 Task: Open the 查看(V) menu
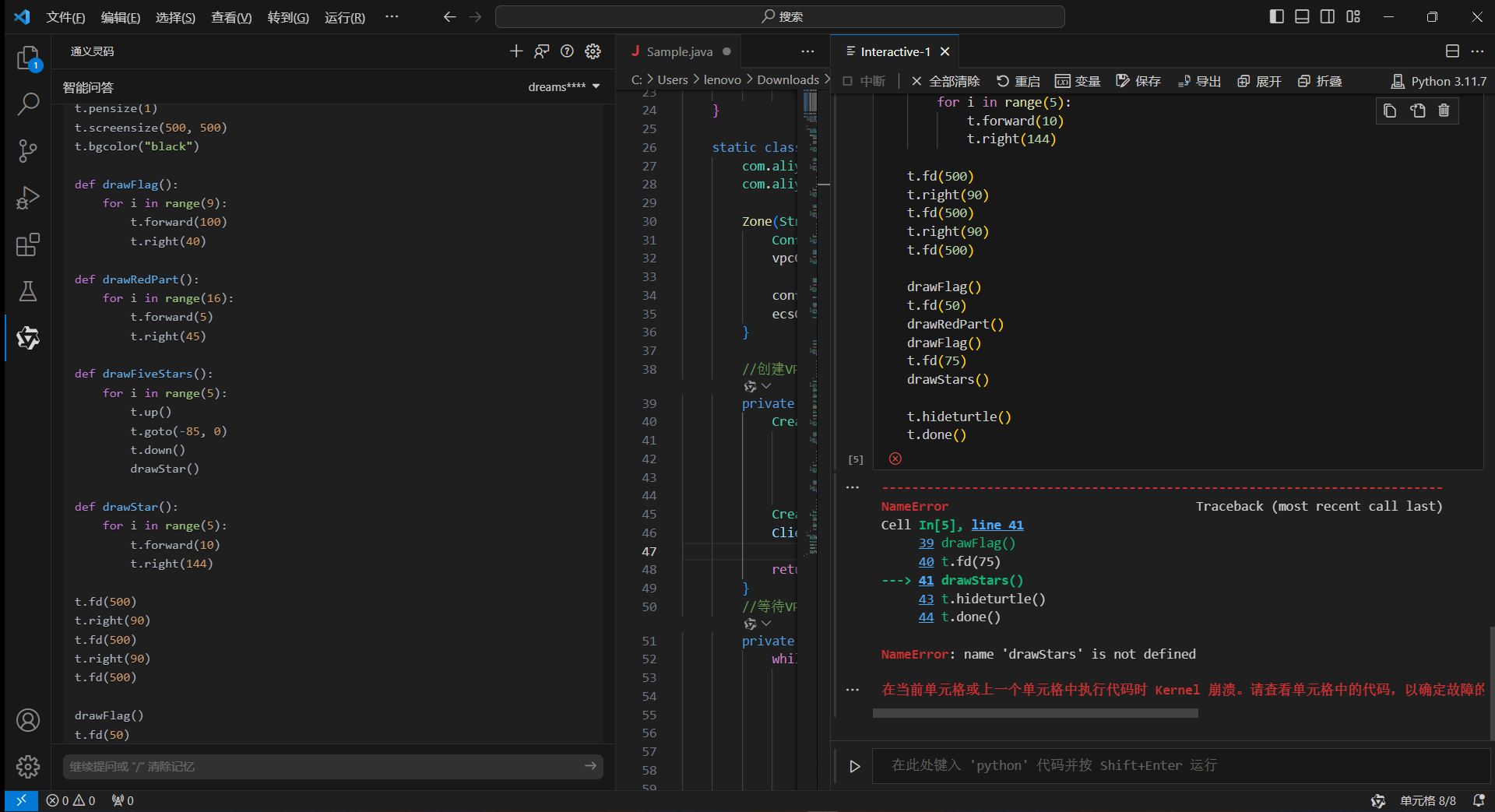coord(231,17)
